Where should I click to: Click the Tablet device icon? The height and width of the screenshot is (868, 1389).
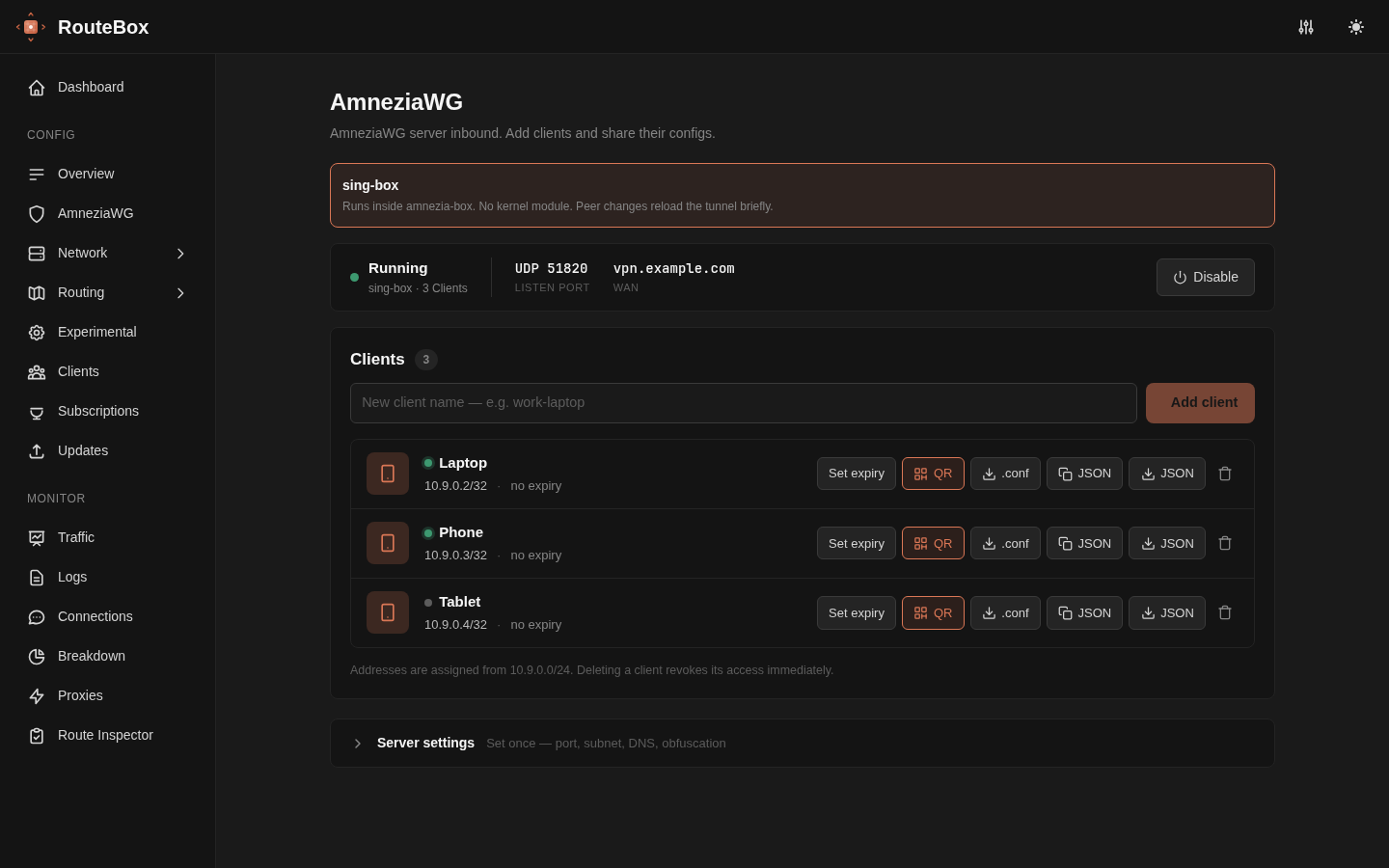(x=388, y=612)
